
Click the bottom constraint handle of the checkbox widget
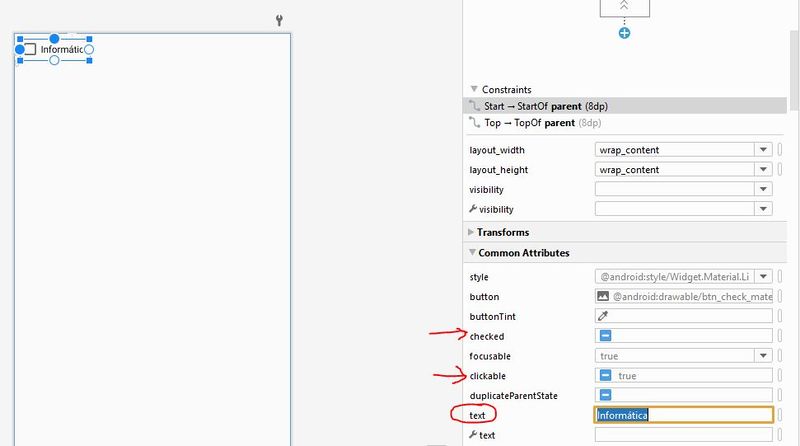(x=54, y=60)
